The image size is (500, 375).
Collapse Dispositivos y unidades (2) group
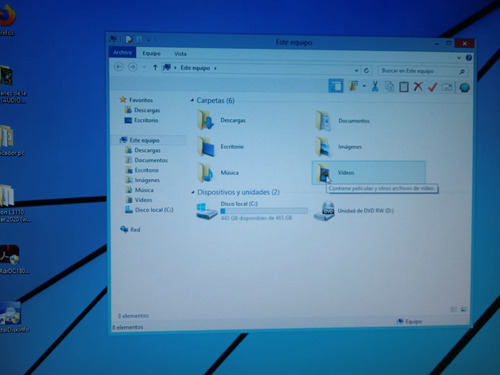193,192
